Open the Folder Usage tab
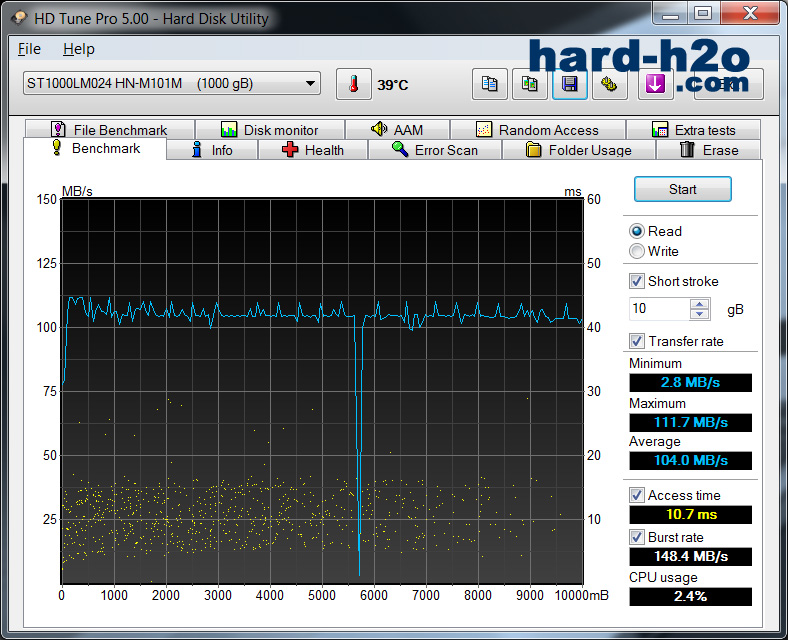 click(x=578, y=150)
